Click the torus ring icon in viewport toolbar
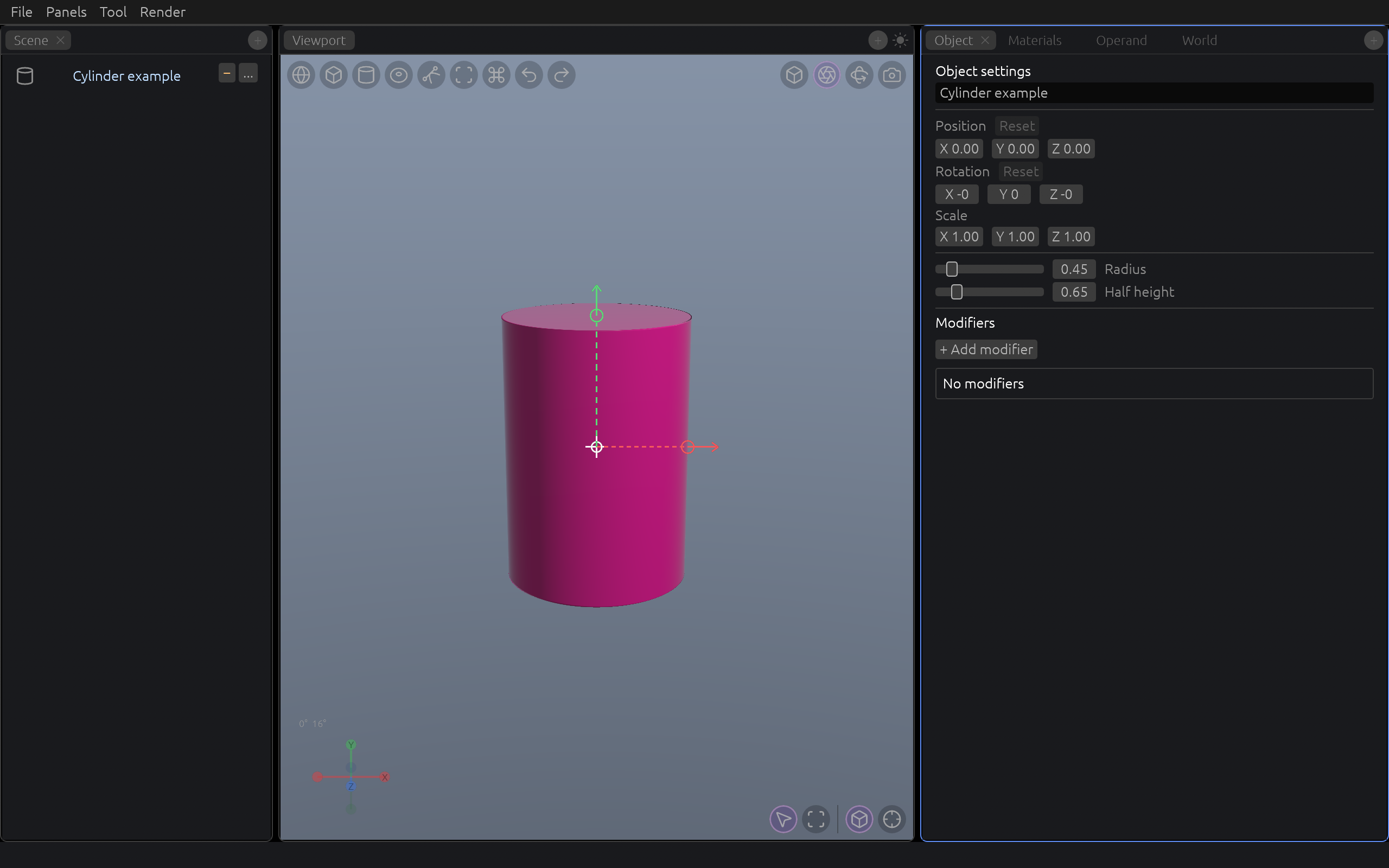This screenshot has height=868, width=1389. 399,75
